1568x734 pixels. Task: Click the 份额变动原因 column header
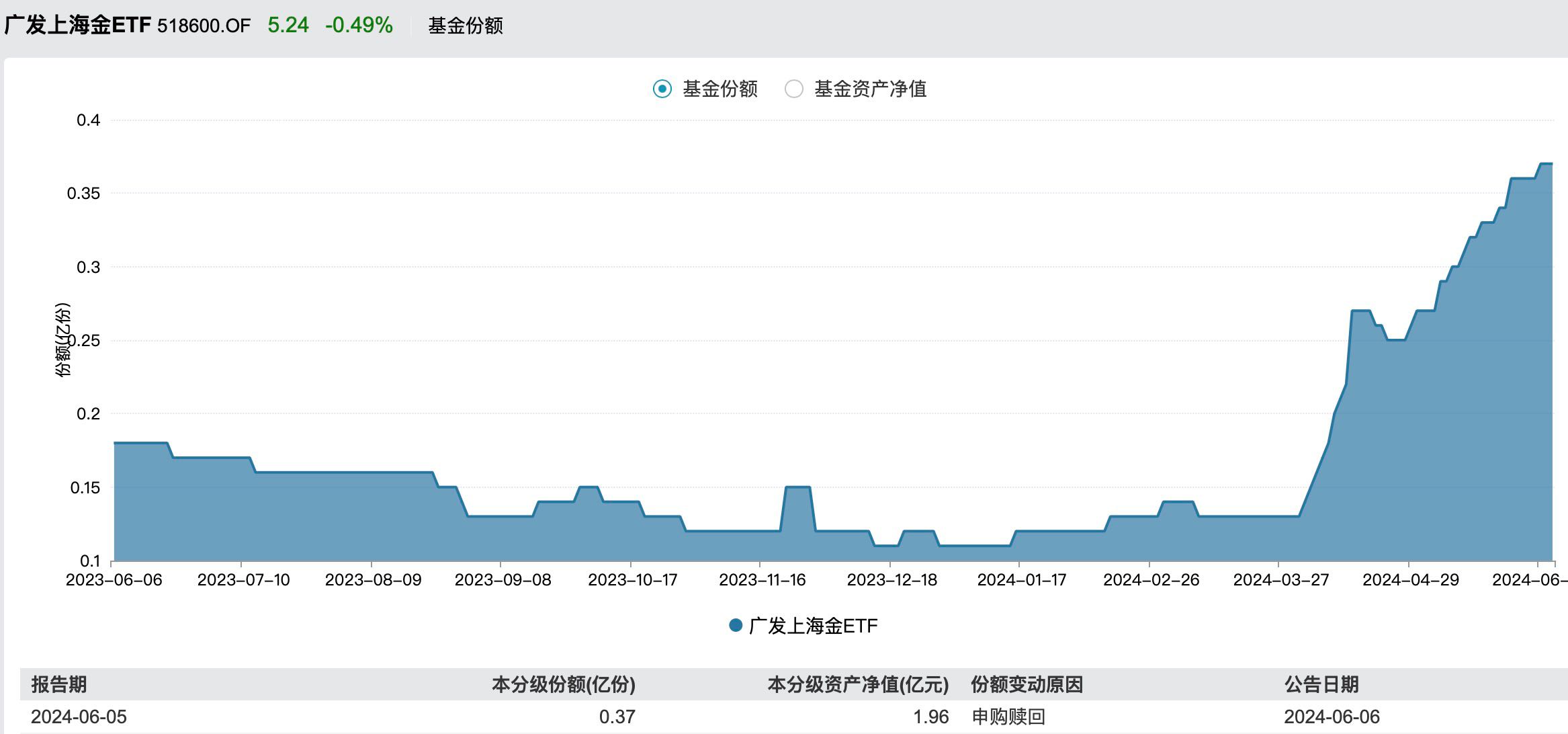pos(1027,684)
